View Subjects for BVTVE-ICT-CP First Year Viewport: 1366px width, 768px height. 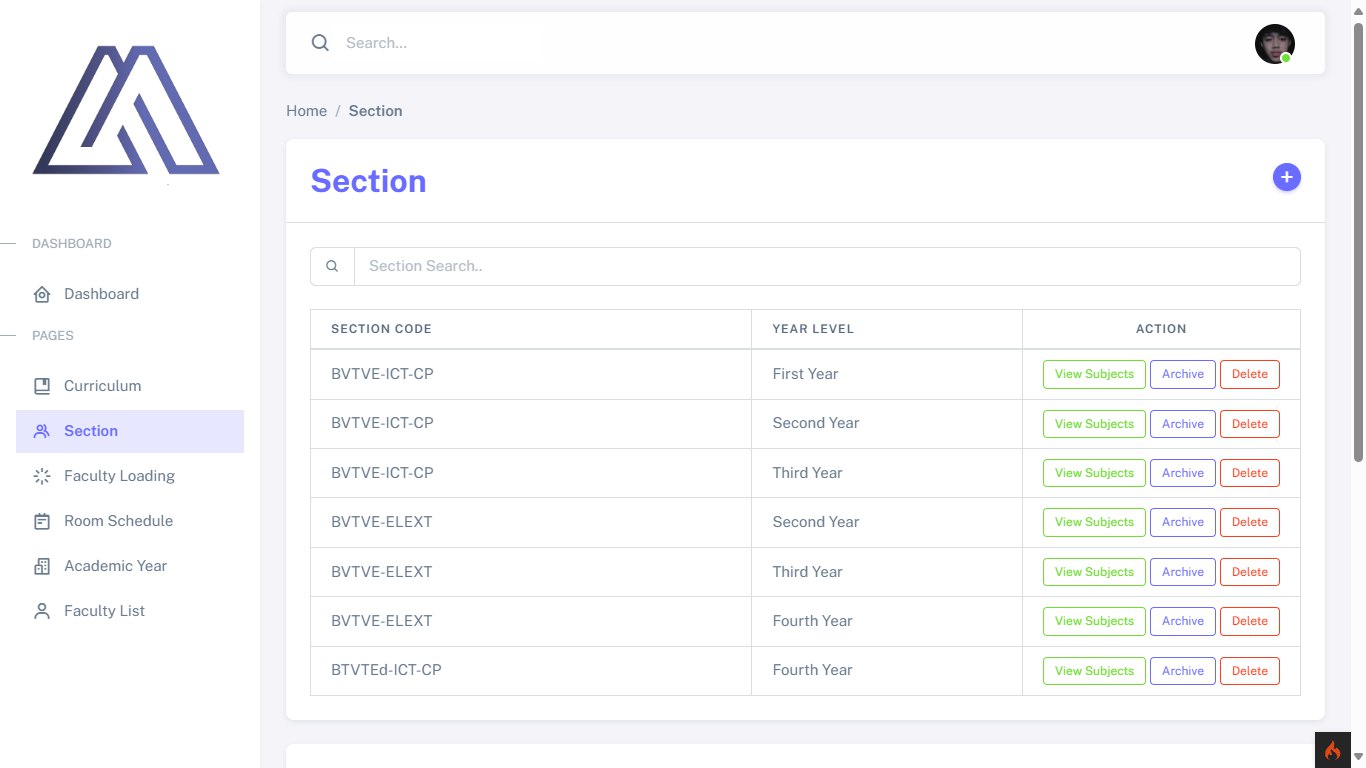[1094, 374]
